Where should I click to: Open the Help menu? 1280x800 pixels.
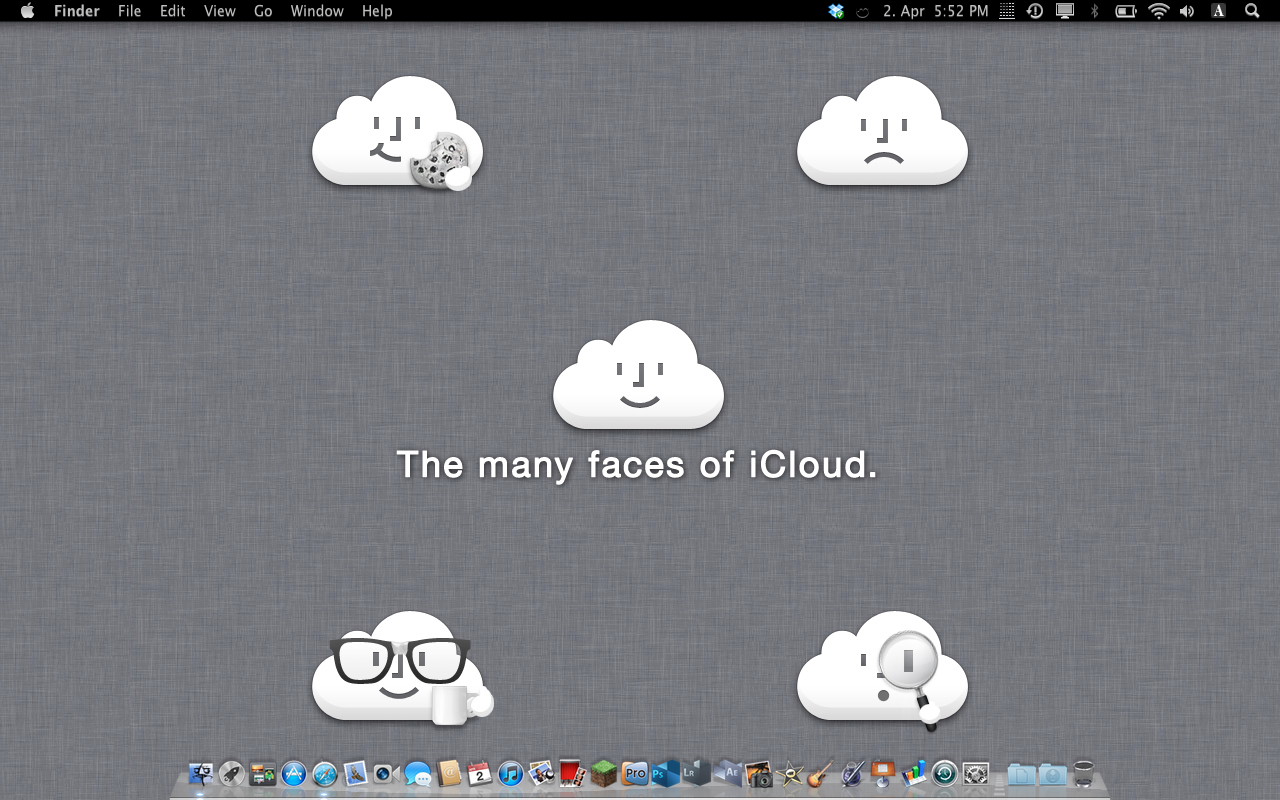(x=377, y=11)
